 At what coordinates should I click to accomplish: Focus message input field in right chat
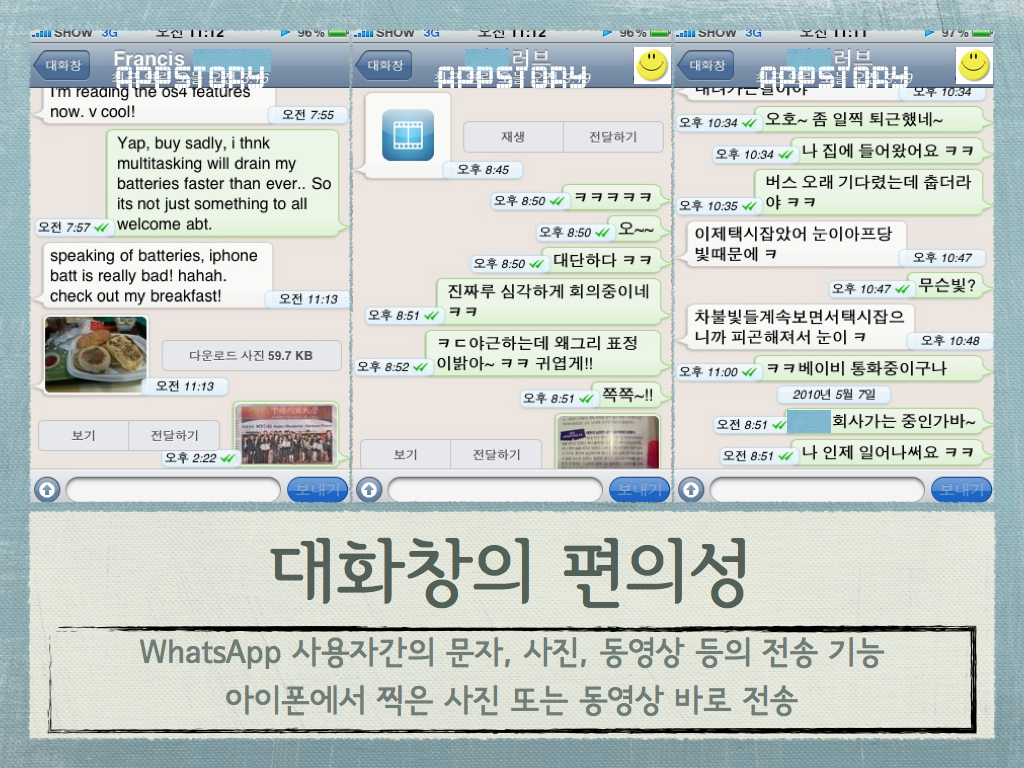click(x=817, y=489)
